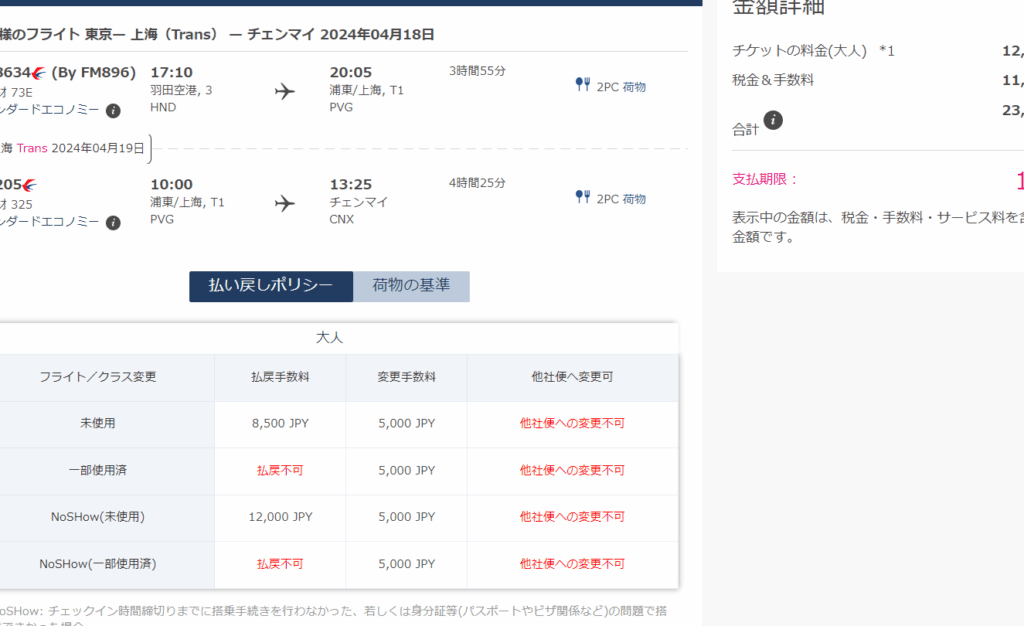
Task: Click 払戻不可 in the 一部使用済 row
Action: [280, 470]
